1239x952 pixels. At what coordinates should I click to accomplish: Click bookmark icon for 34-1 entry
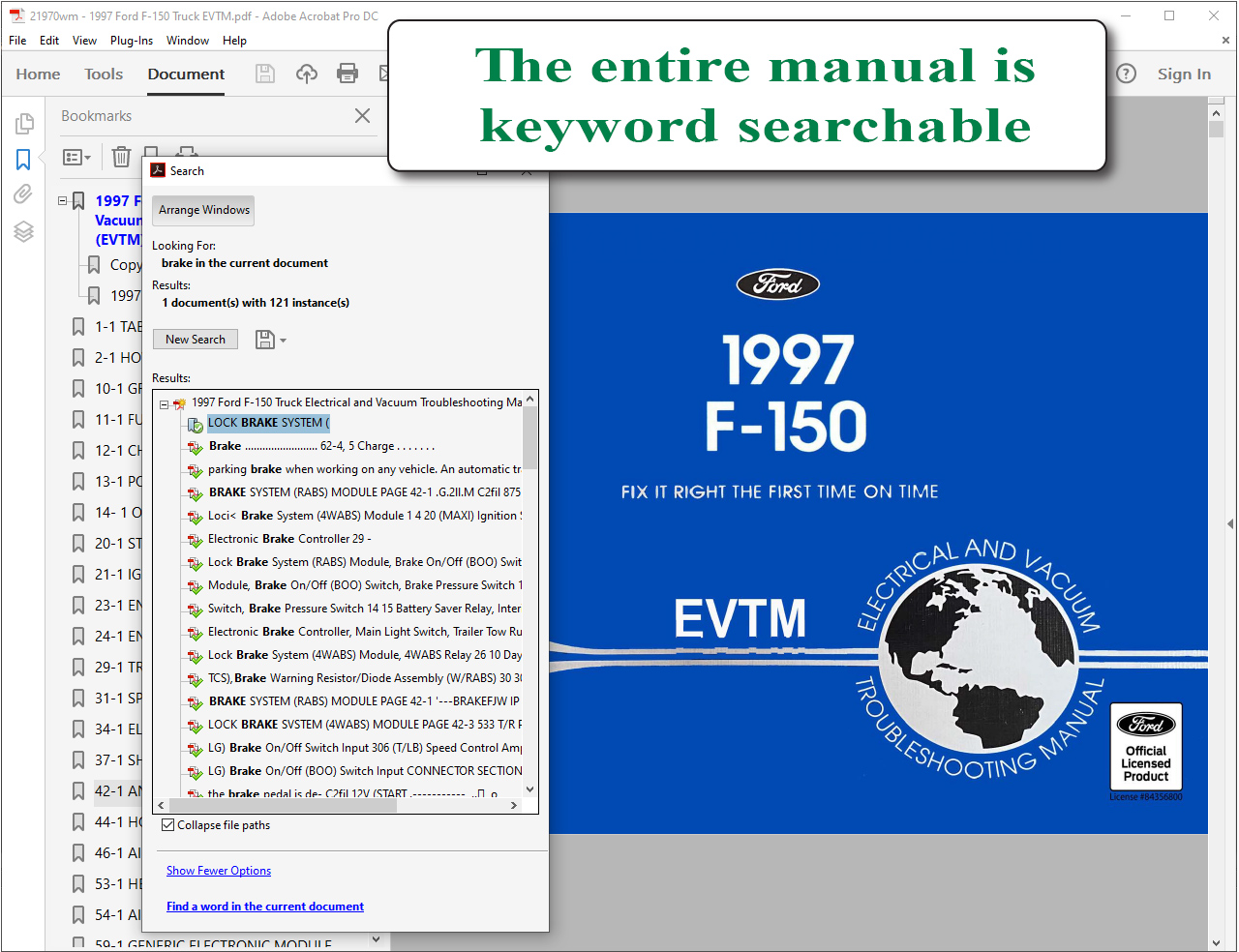78,729
